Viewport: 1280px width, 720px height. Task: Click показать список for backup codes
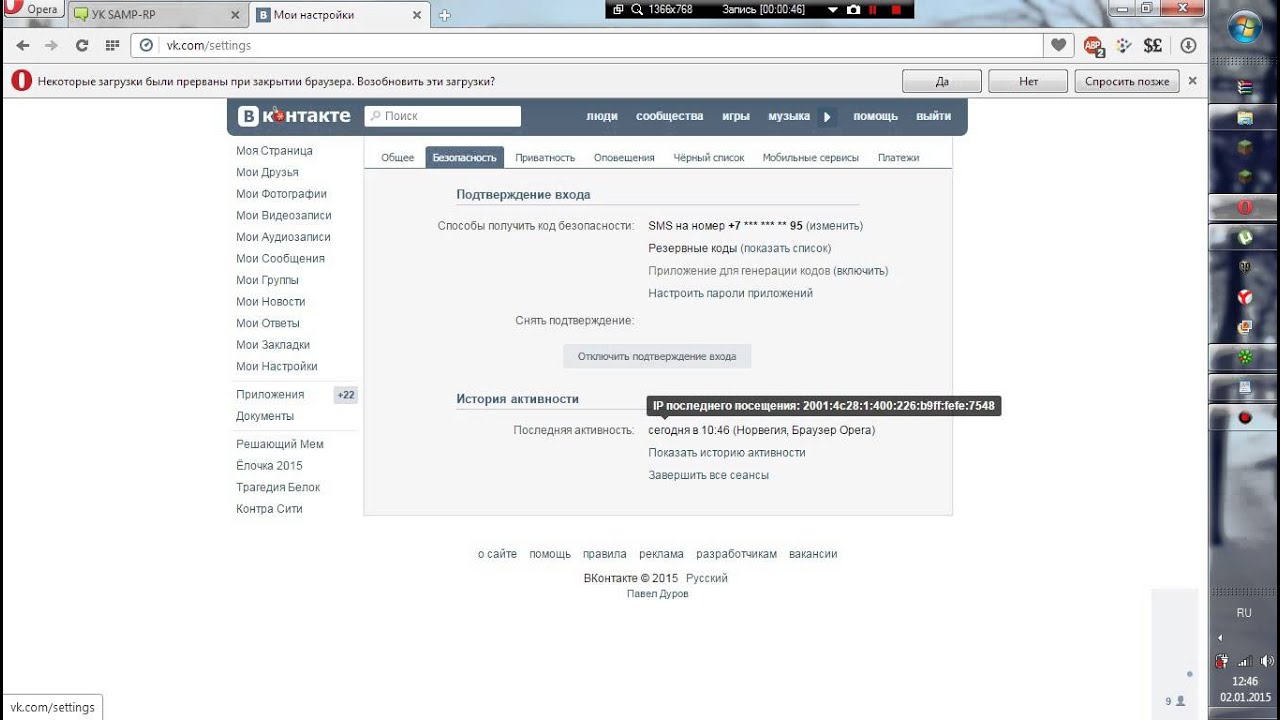[x=786, y=248]
